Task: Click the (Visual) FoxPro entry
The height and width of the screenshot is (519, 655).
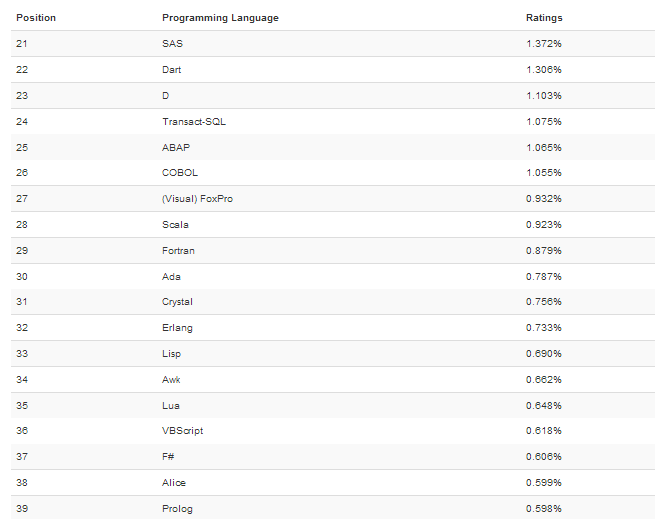Action: tap(198, 199)
